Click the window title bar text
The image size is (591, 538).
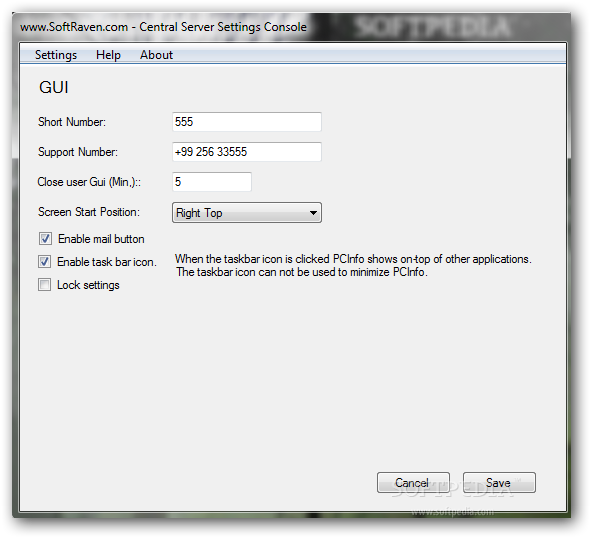(x=163, y=27)
